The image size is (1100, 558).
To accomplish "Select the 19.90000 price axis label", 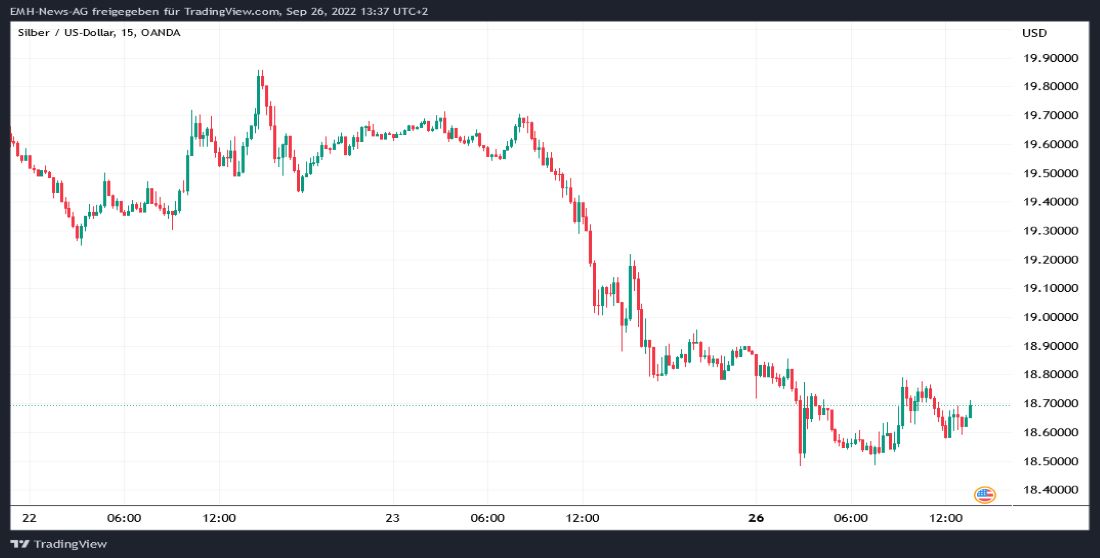I will [x=1049, y=58].
